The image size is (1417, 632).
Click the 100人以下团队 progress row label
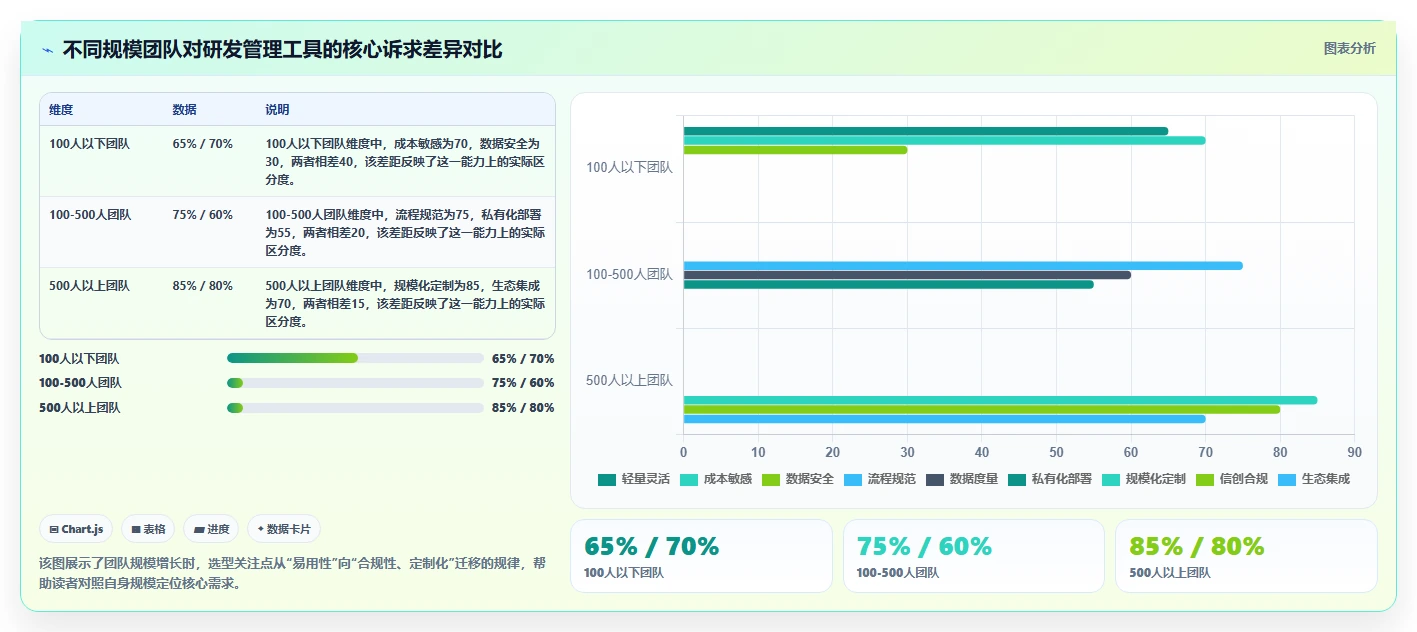(x=79, y=358)
